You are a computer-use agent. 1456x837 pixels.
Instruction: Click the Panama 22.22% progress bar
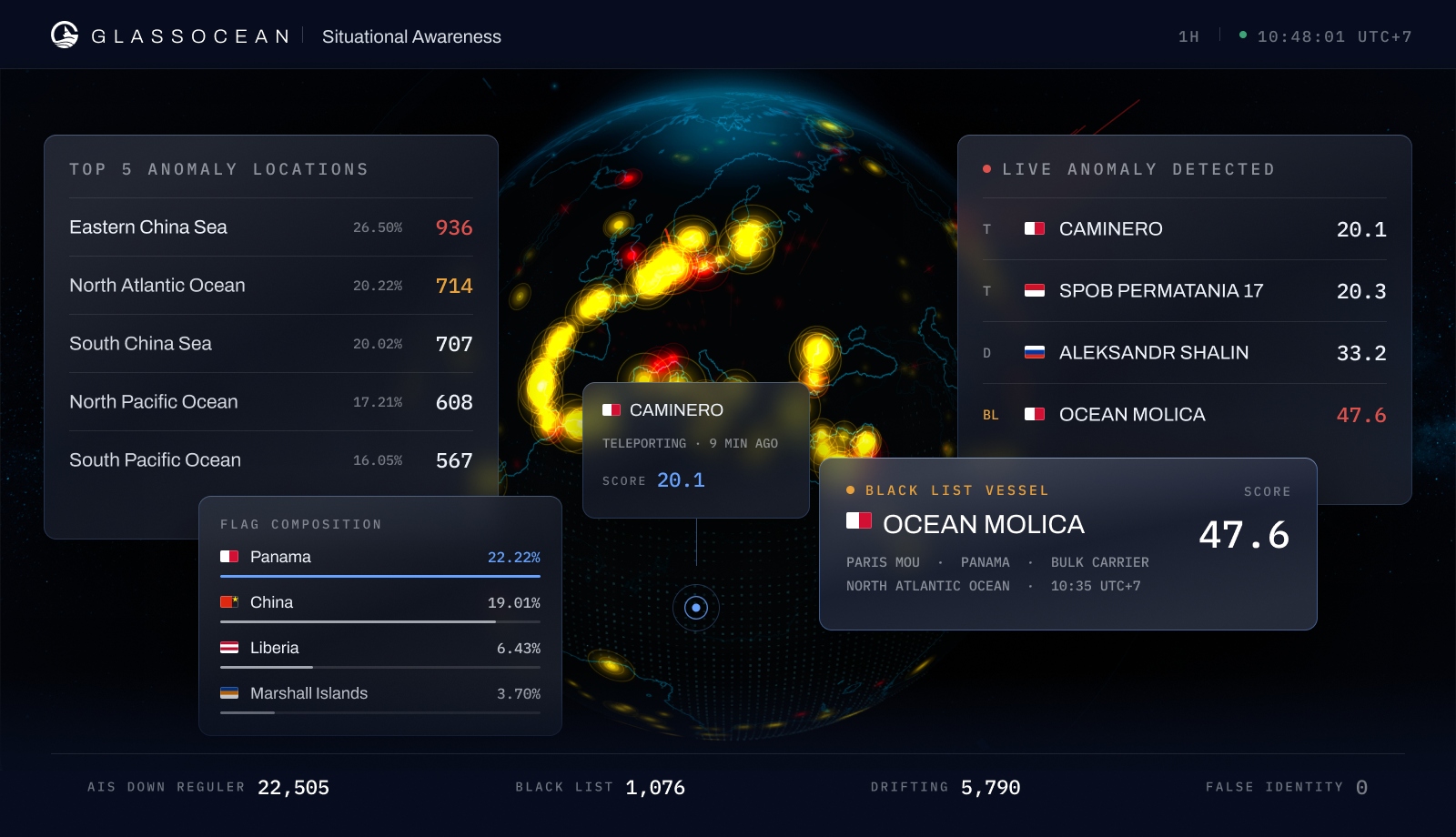[380, 576]
